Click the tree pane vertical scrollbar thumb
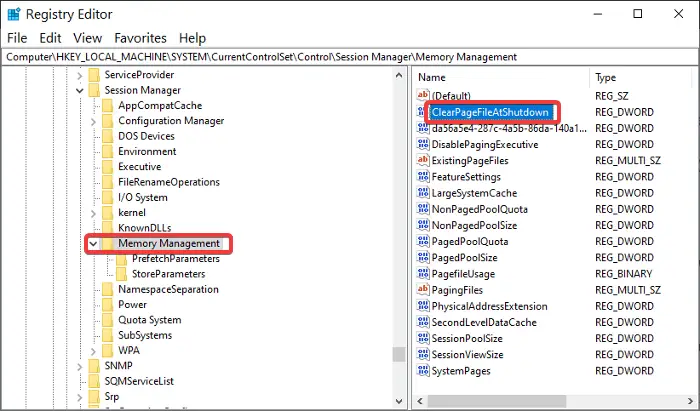700x411 pixels. [x=399, y=354]
